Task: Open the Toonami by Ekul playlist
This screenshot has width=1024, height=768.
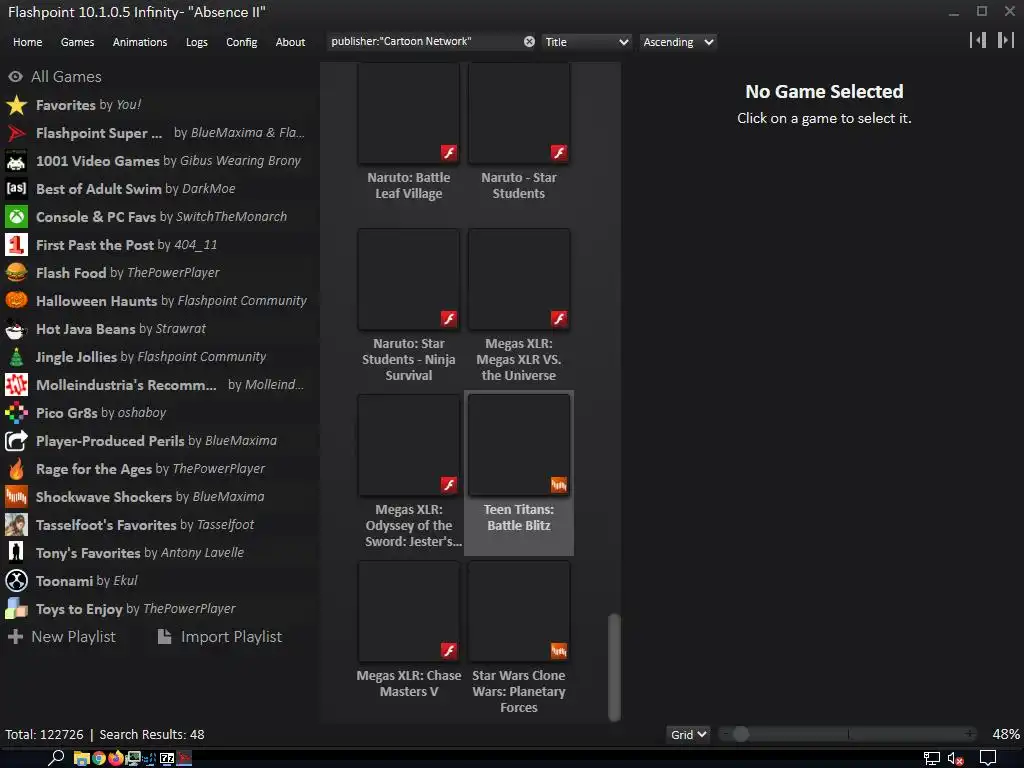Action: coord(157,581)
